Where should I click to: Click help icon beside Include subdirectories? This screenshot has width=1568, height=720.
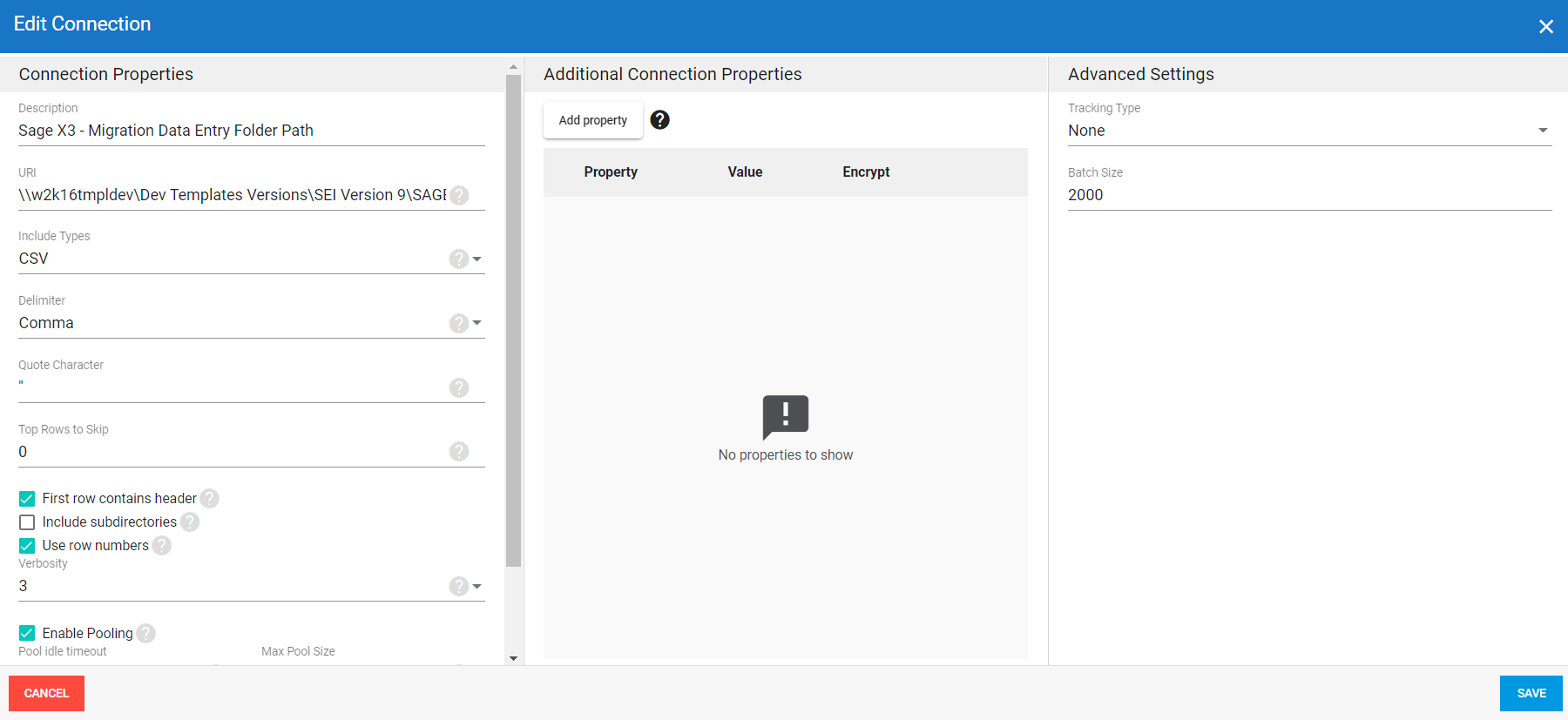coord(190,521)
